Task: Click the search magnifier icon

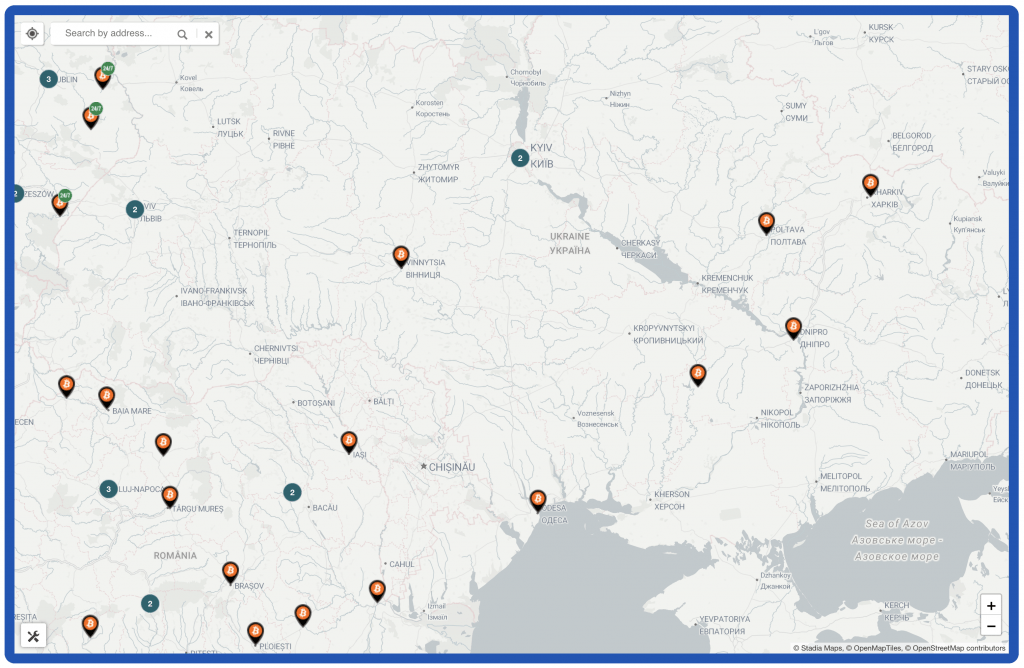Action: tap(182, 34)
